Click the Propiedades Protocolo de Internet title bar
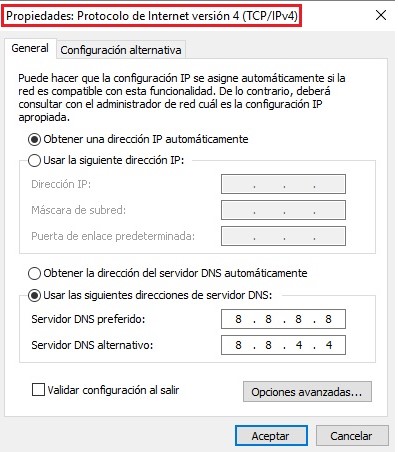This screenshot has width=398, height=452. pos(152,16)
